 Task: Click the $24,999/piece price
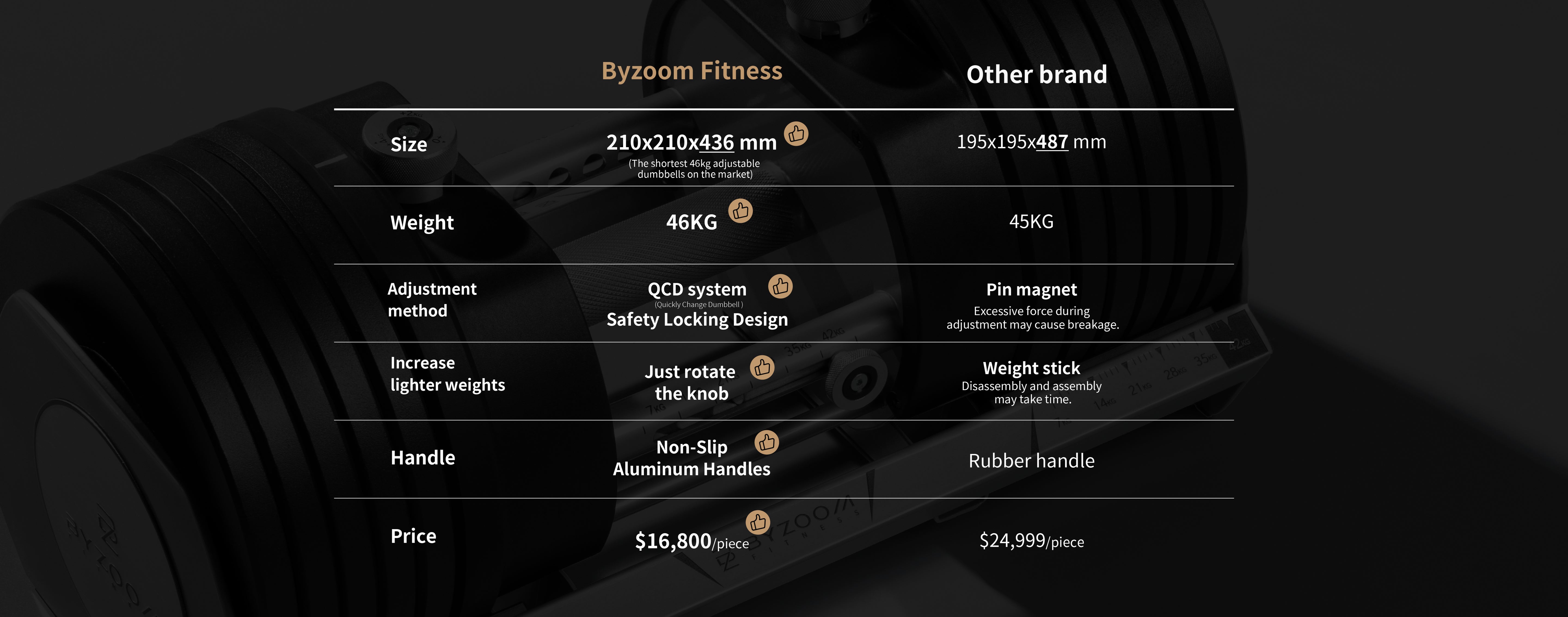1031,540
